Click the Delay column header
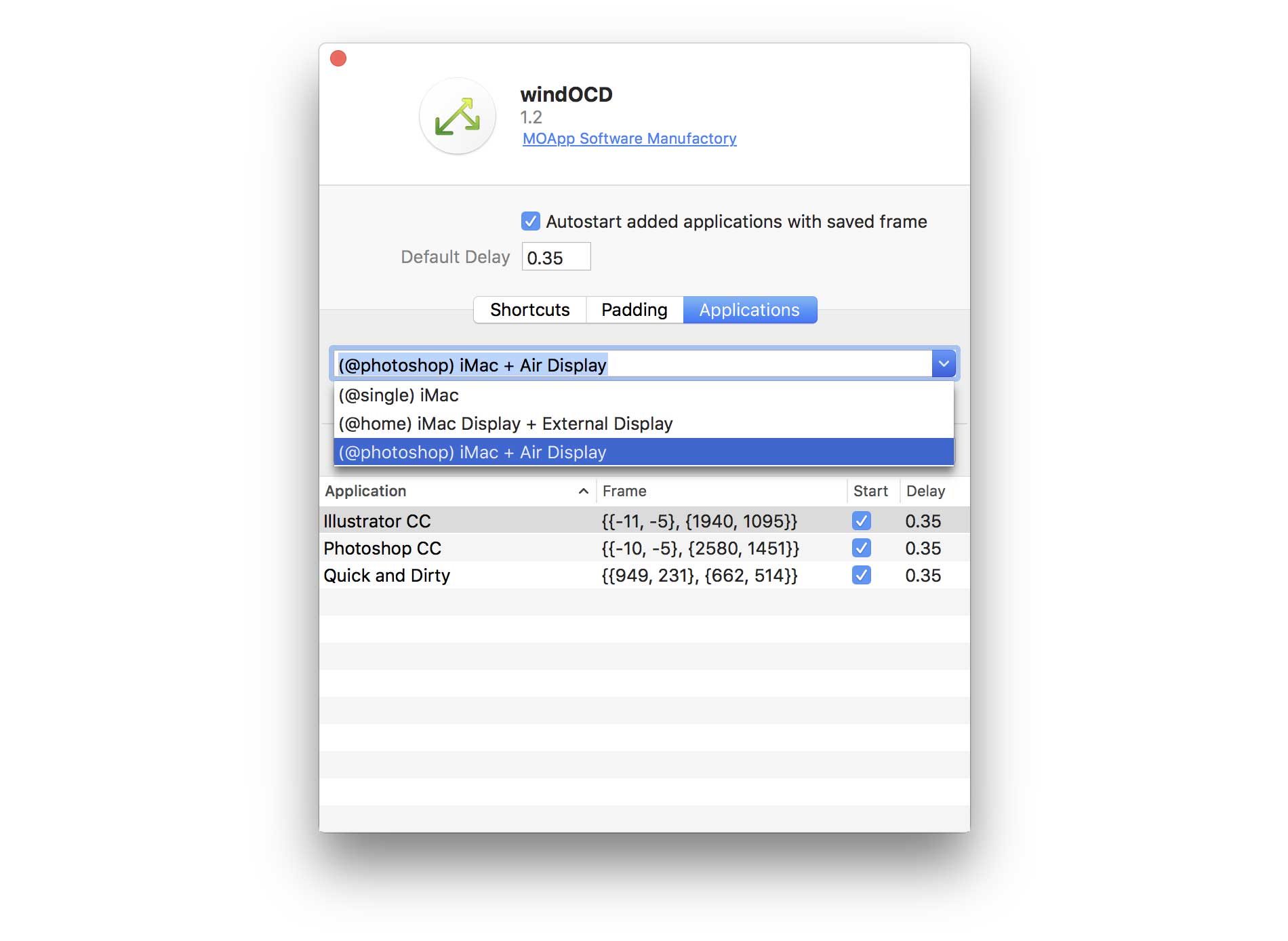The height and width of the screenshot is (941, 1288). tap(934, 491)
